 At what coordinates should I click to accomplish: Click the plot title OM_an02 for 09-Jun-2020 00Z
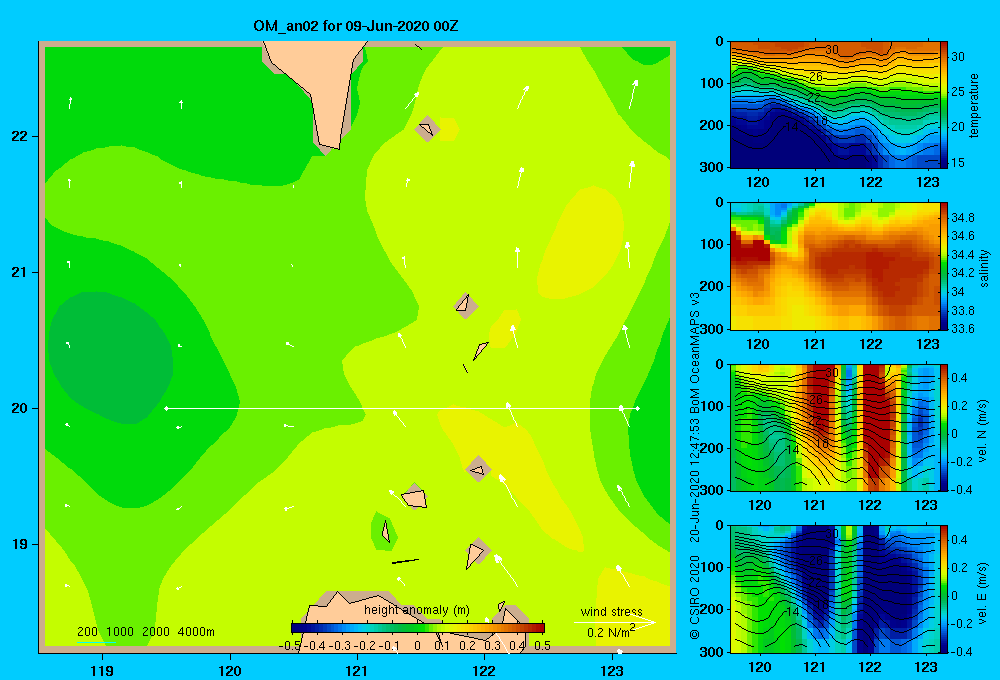(x=355, y=26)
